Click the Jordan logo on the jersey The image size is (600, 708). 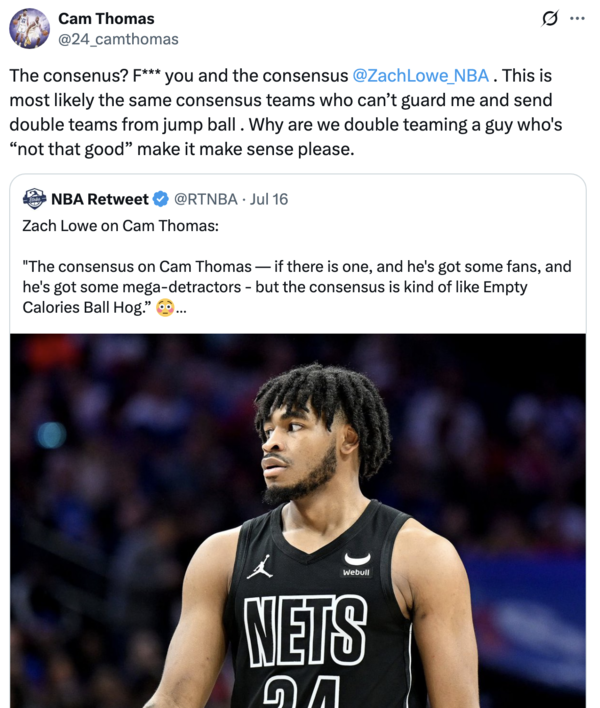[259, 567]
